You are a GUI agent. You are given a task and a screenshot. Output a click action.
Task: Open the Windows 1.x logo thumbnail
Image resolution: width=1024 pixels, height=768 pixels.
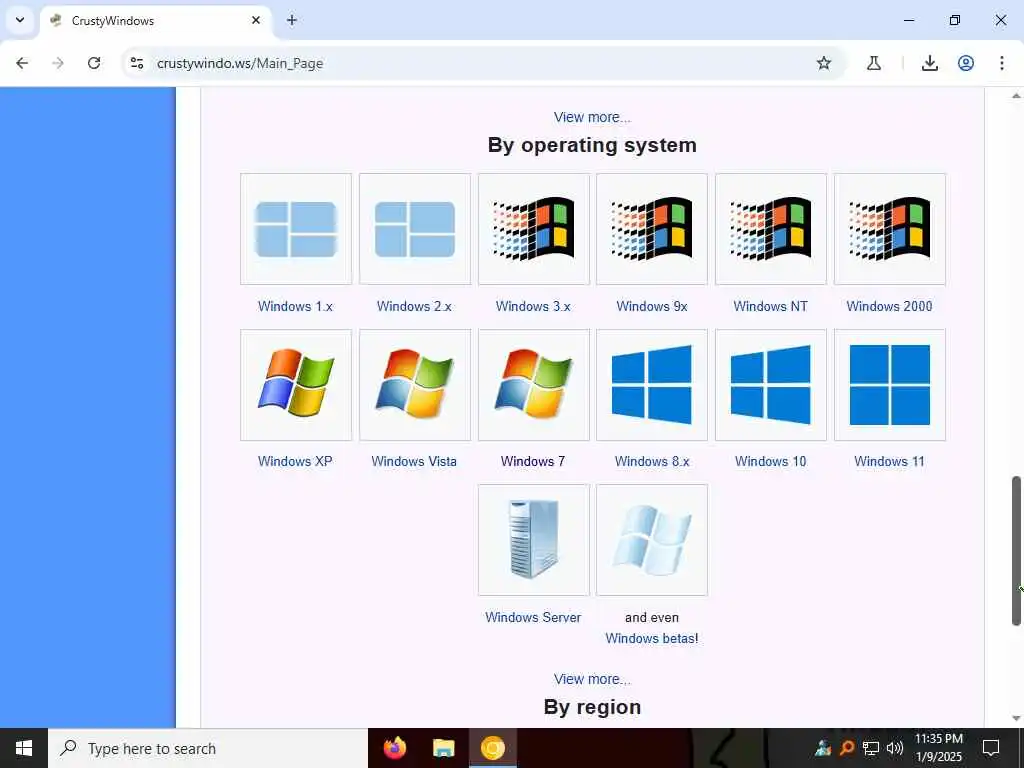pos(296,229)
